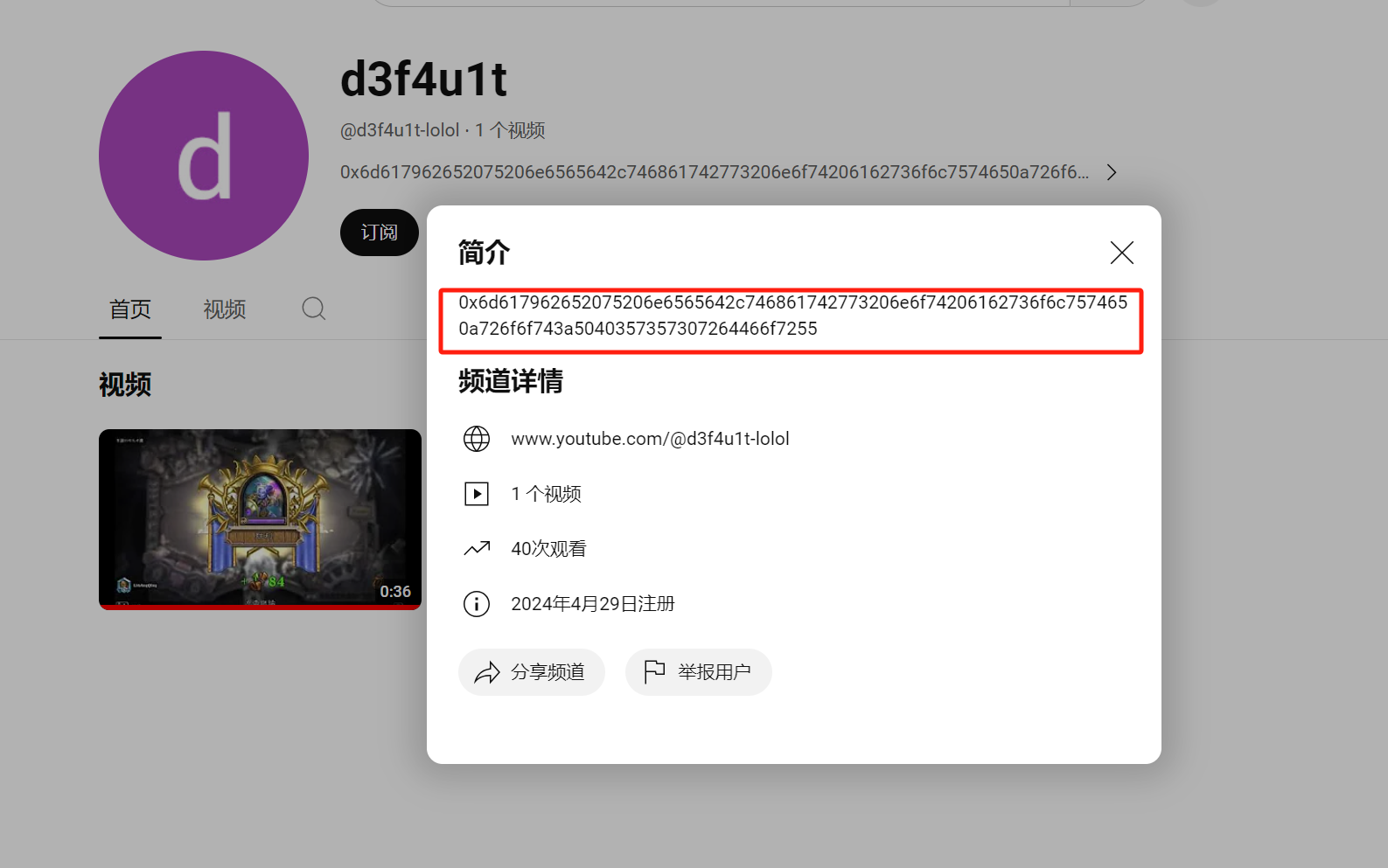Switch to the 视频 tab

pos(225,309)
